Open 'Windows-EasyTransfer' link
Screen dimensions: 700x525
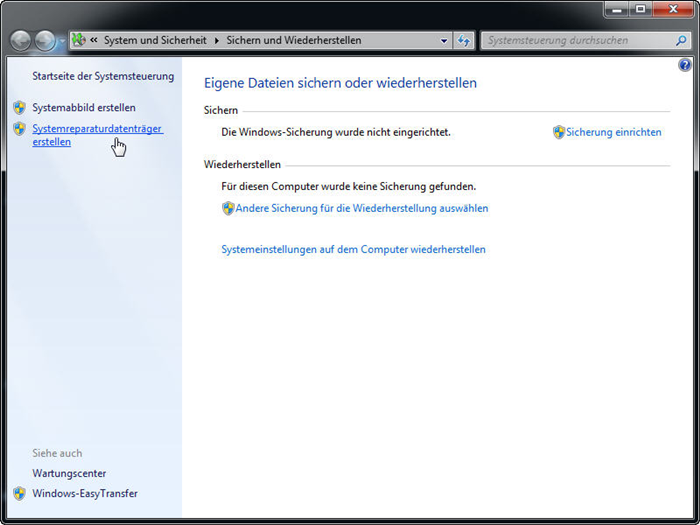[85, 493]
